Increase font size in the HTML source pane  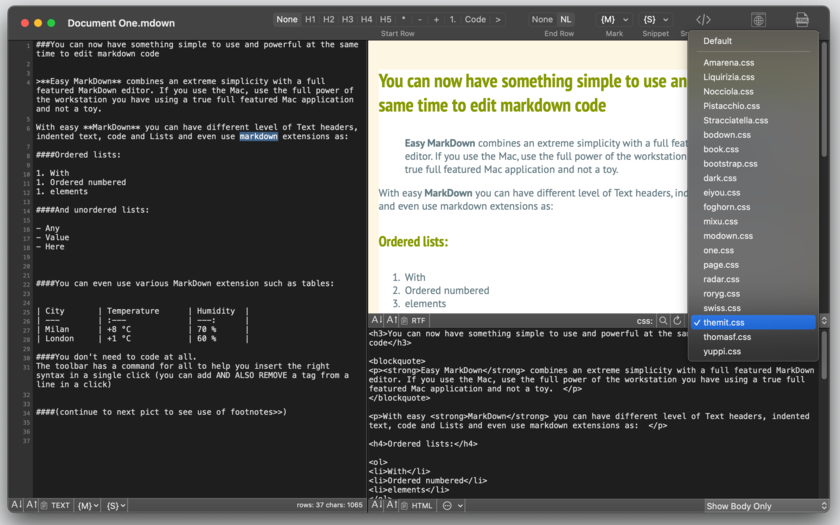coord(392,505)
